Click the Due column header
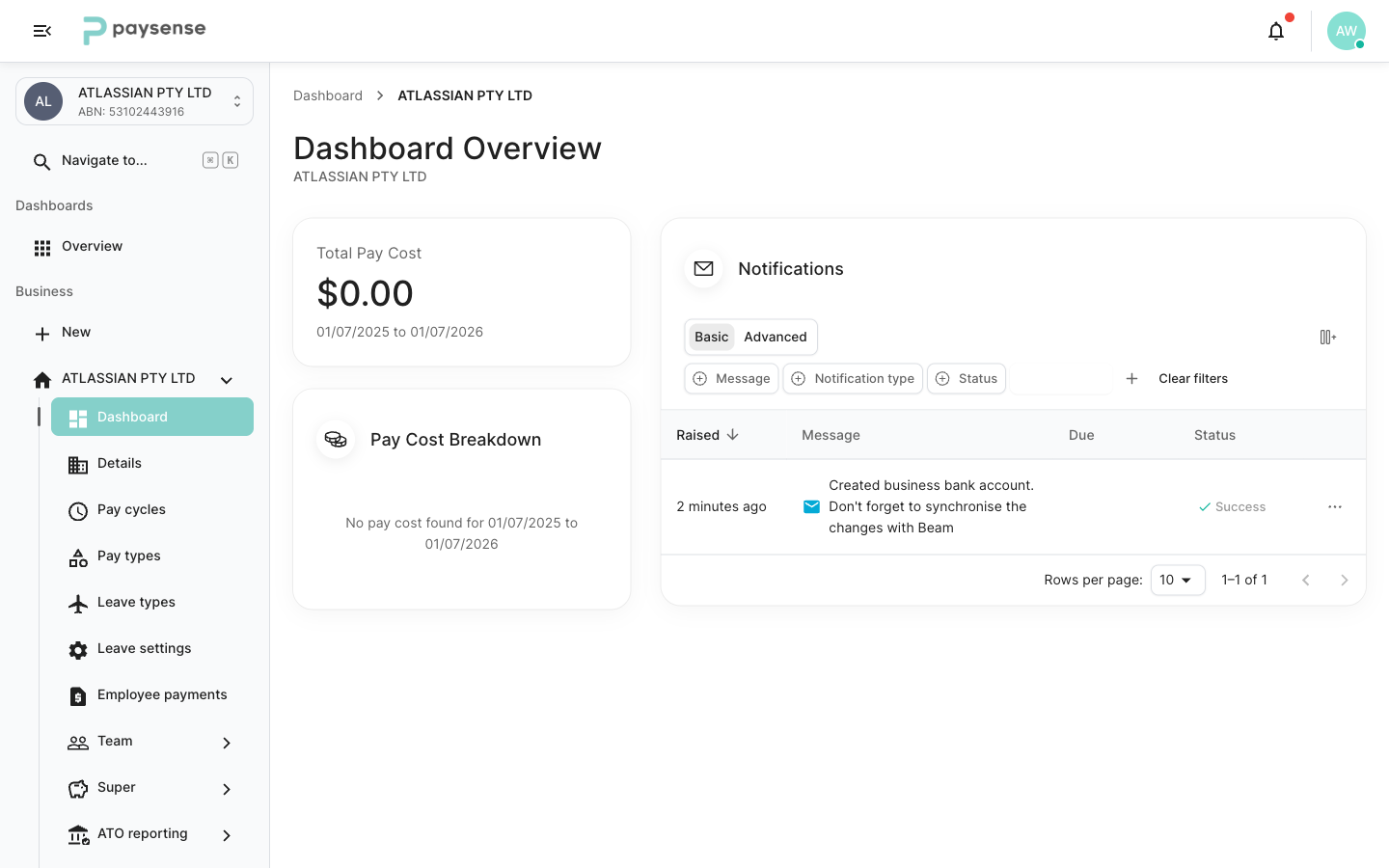Viewport: 1389px width, 868px height. pyautogui.click(x=1081, y=435)
